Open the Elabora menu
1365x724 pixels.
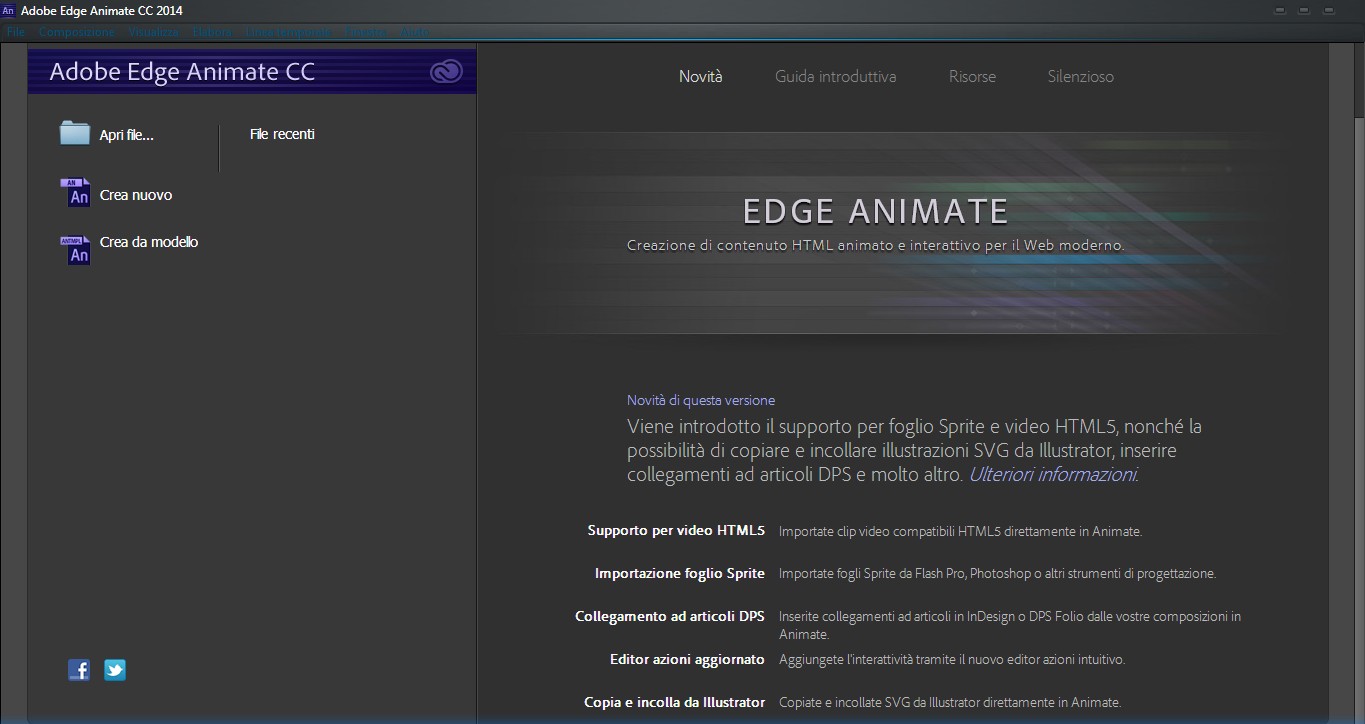[211, 32]
